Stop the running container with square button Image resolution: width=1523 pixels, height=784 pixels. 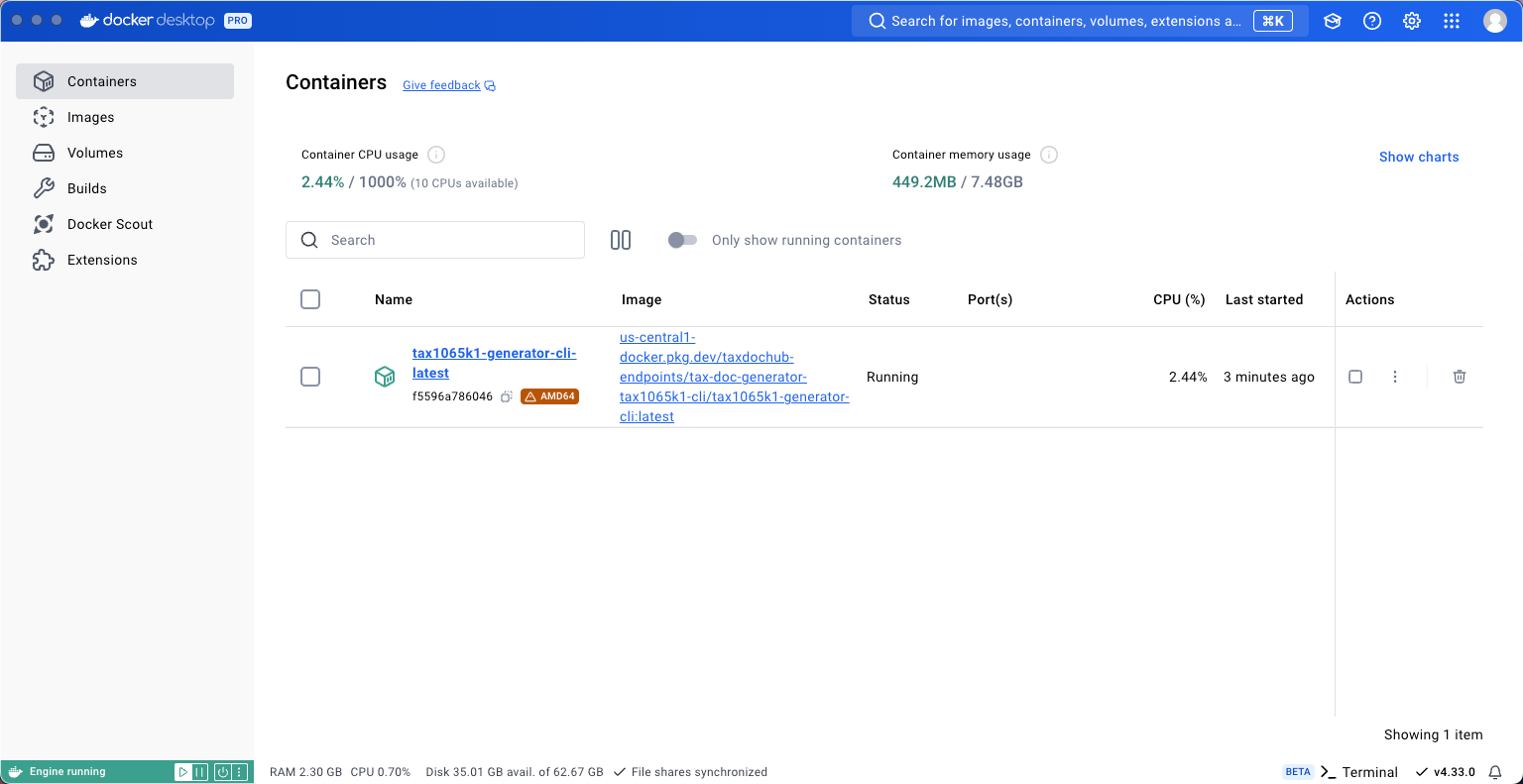tap(1355, 377)
